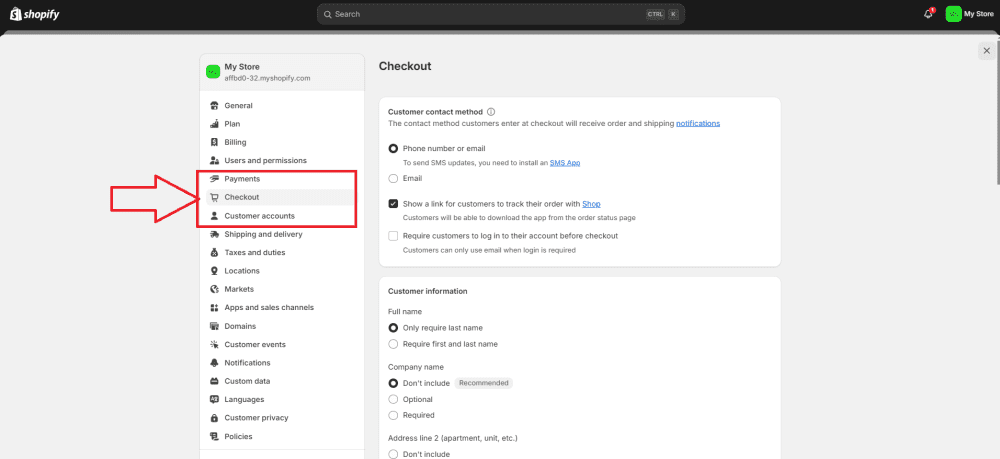Enable Require customers to log in checkbox

tap(393, 236)
